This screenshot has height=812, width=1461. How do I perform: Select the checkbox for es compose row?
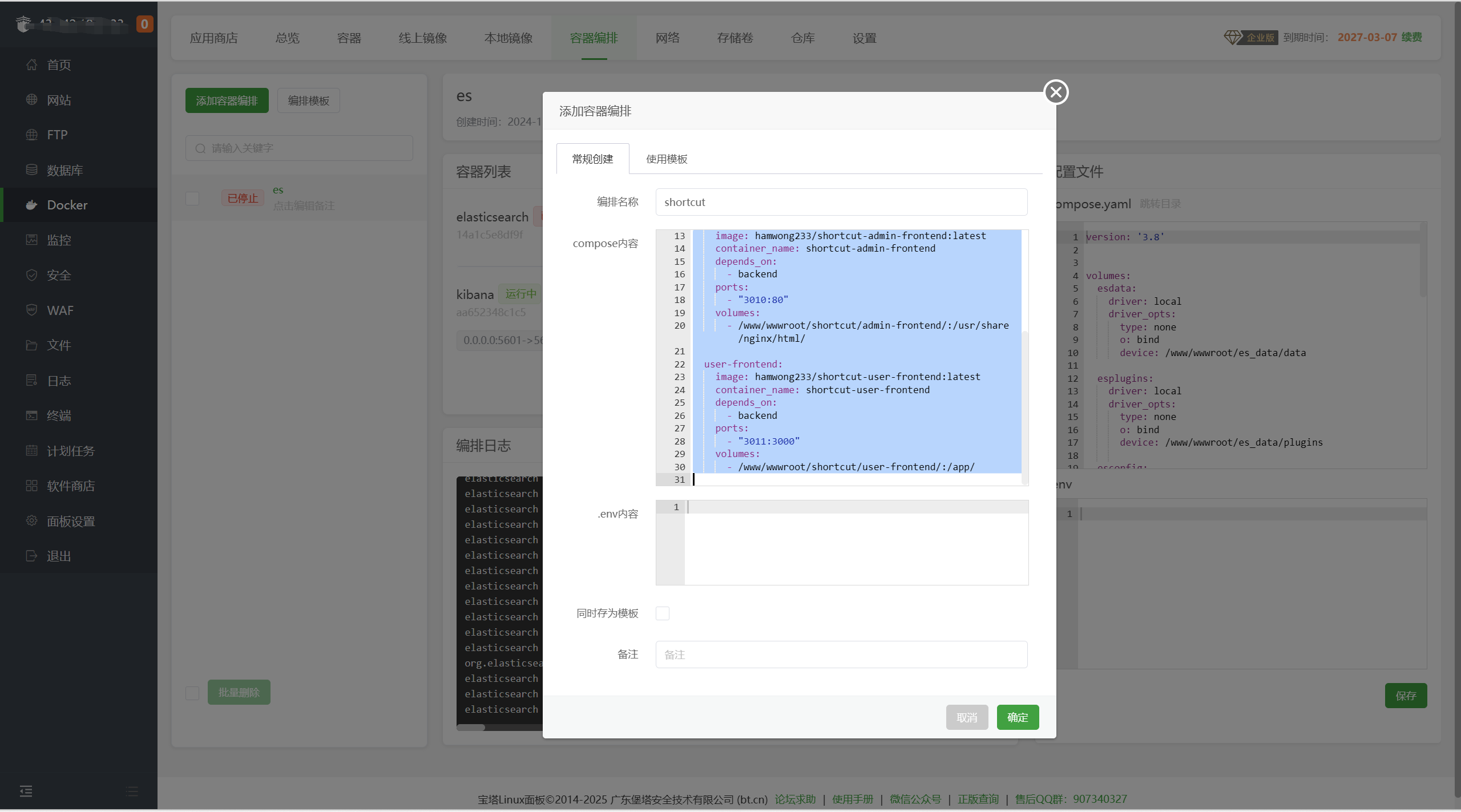coord(192,199)
